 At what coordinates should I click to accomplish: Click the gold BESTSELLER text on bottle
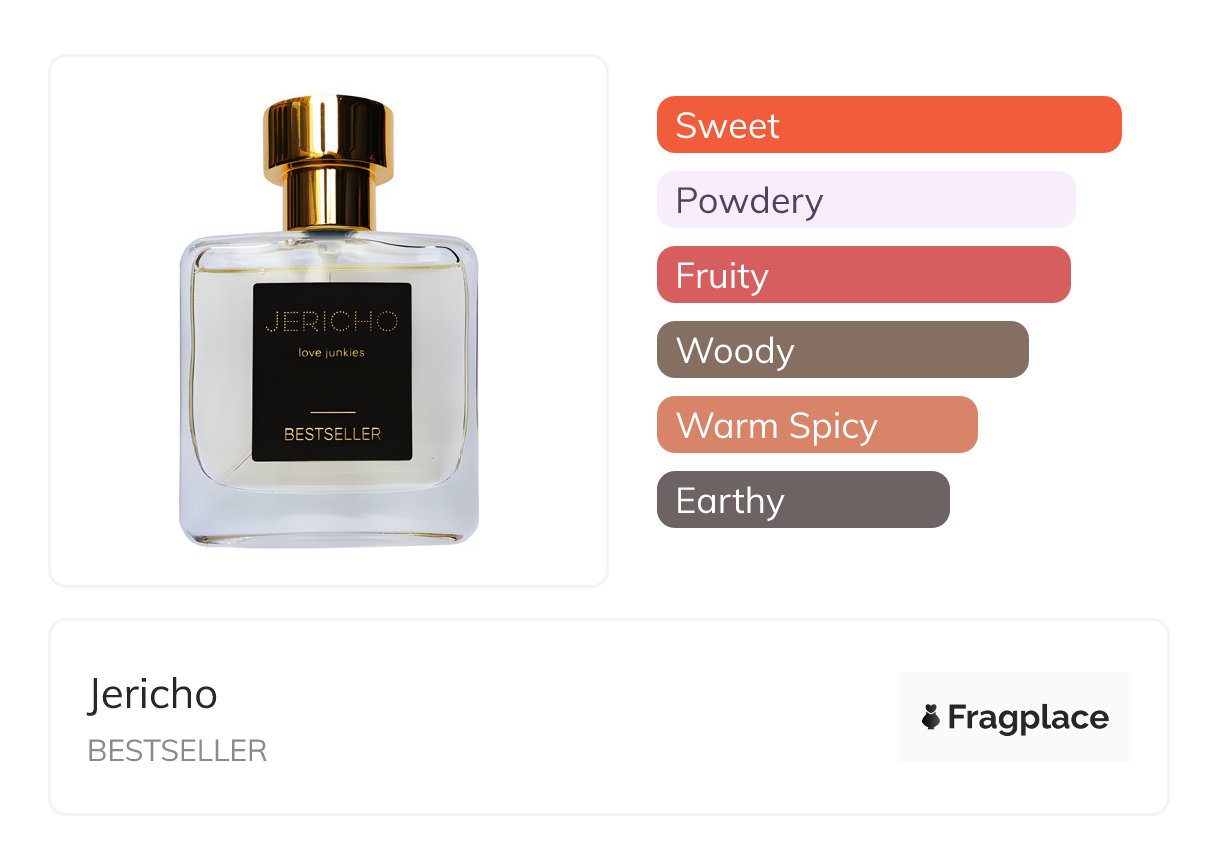[332, 435]
